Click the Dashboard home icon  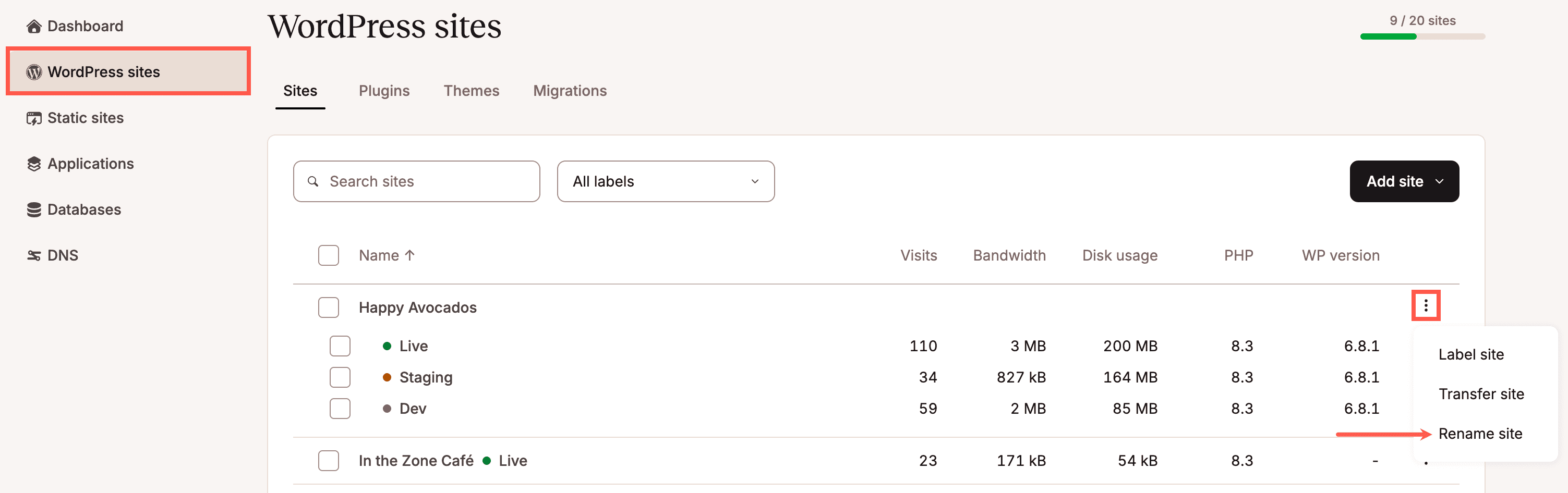34,26
